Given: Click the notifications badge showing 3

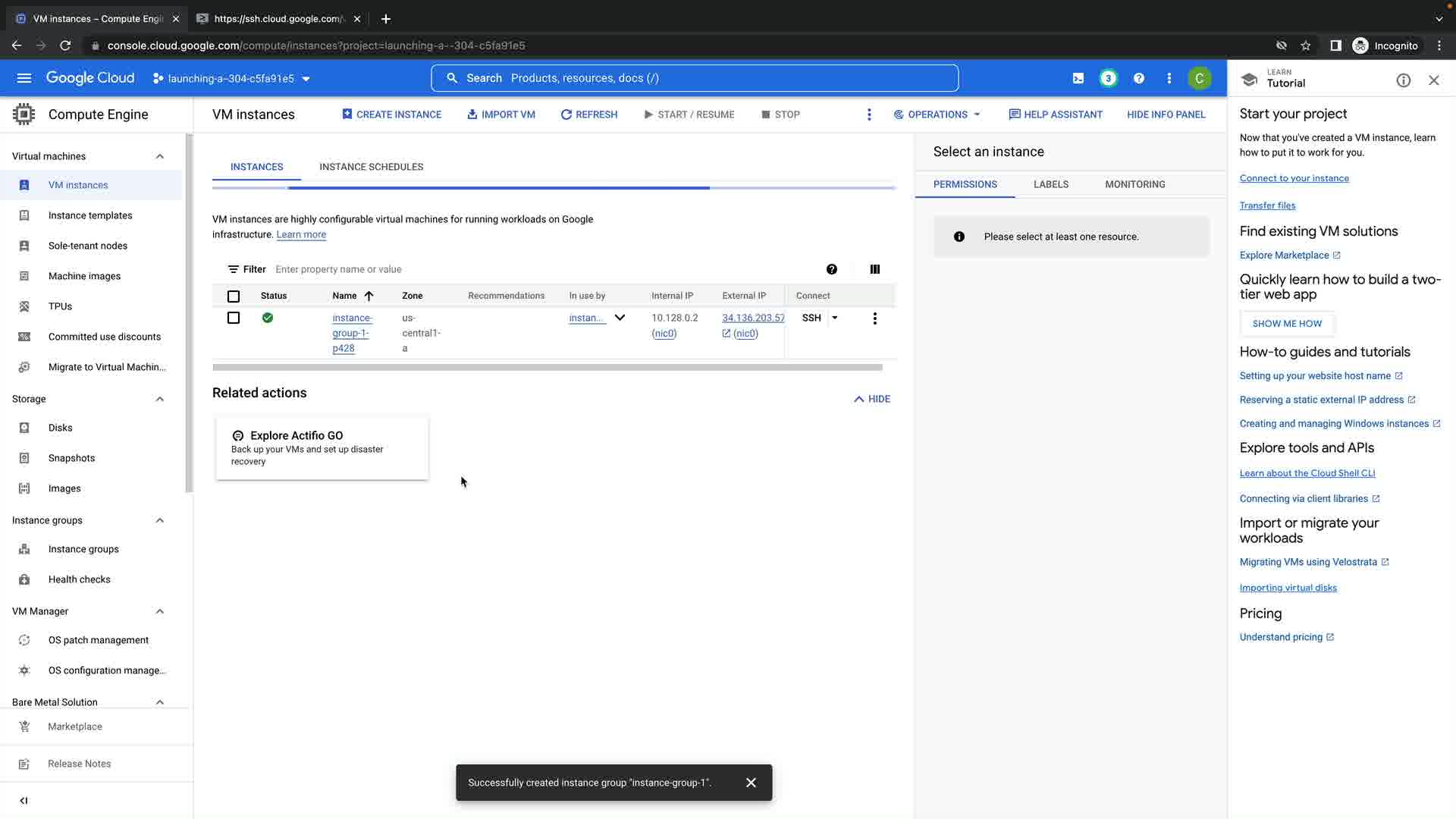Looking at the screenshot, I should coord(1108,78).
